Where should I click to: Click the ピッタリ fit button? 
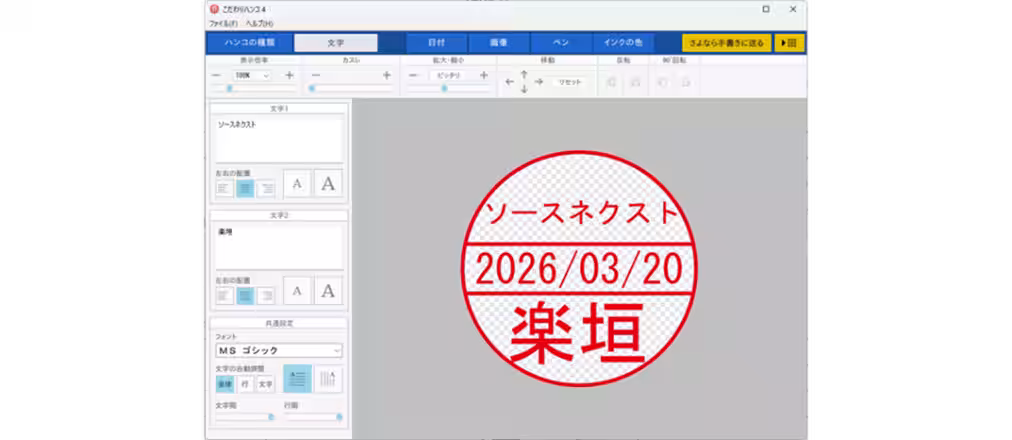[448, 75]
